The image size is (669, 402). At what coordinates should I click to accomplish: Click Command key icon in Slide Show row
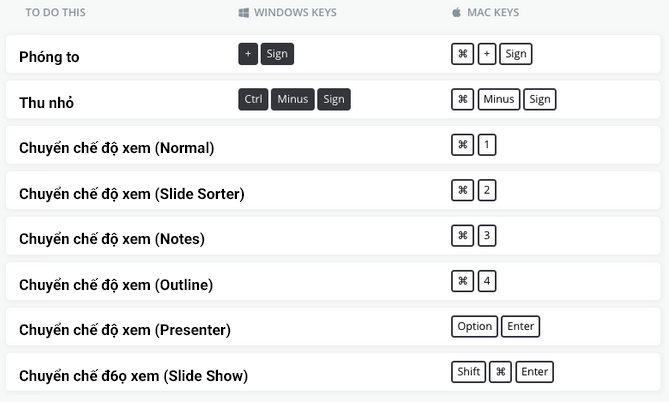pyautogui.click(x=500, y=372)
